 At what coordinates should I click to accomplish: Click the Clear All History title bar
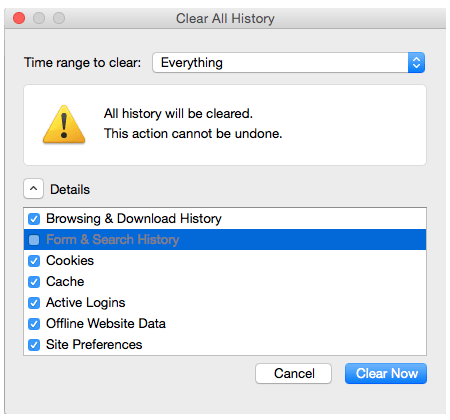pos(225,18)
